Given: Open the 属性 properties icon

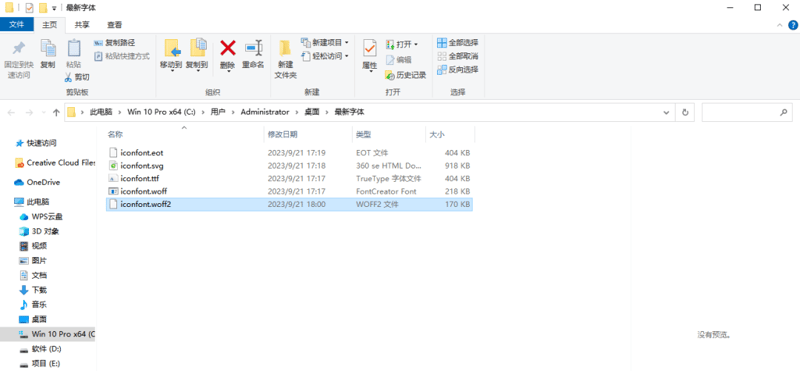Looking at the screenshot, I should 369,49.
